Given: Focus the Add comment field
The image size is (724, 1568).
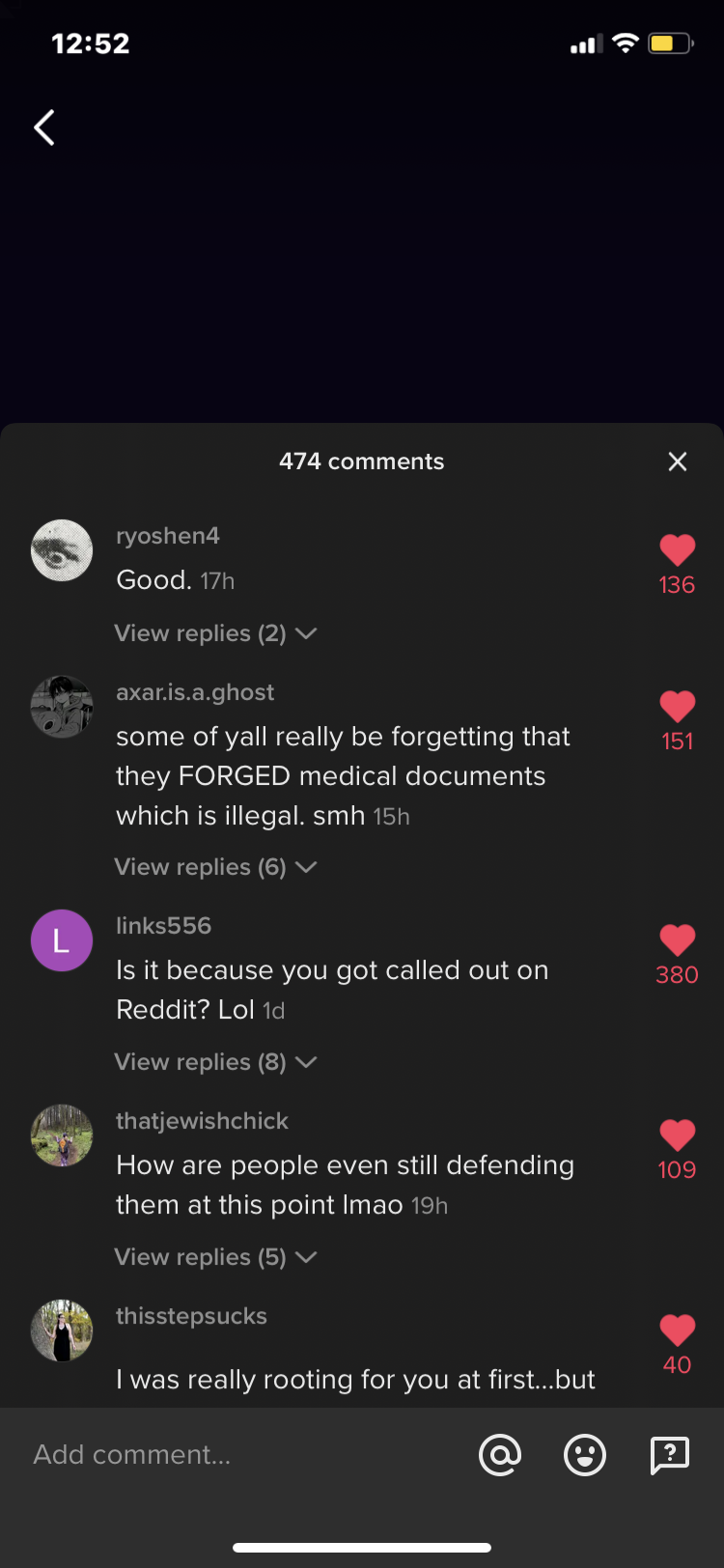Looking at the screenshot, I should 241,1454.
